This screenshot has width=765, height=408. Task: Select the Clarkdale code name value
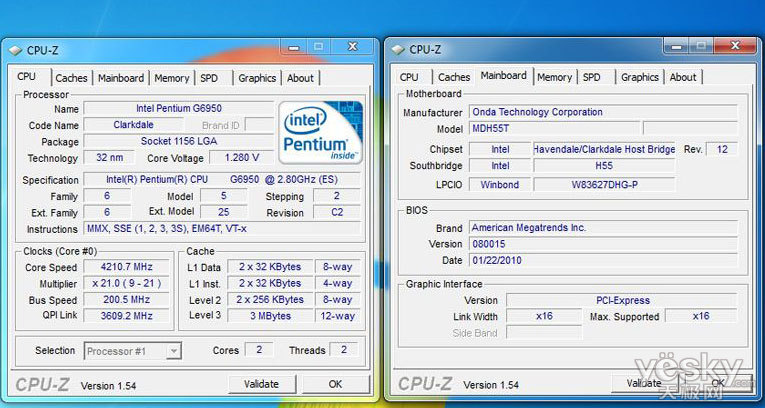pos(133,125)
